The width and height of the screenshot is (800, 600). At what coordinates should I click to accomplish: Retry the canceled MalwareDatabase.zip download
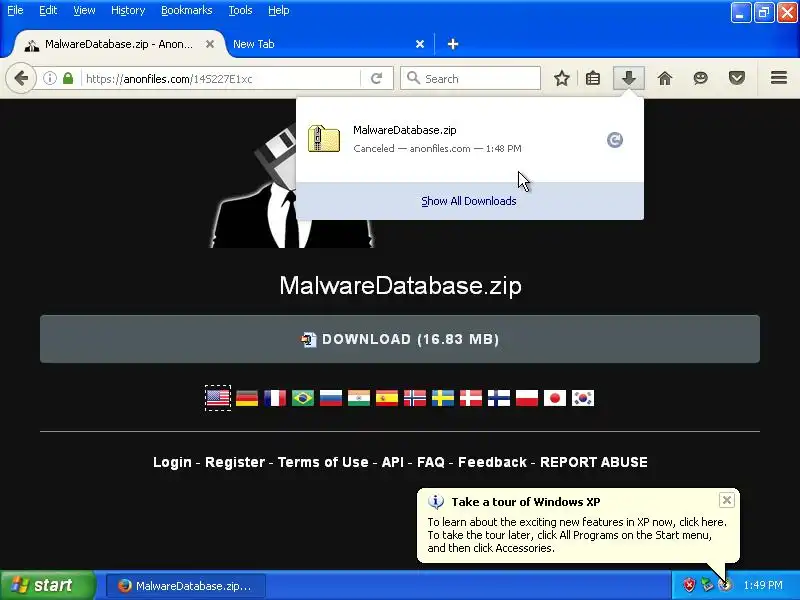coord(615,140)
